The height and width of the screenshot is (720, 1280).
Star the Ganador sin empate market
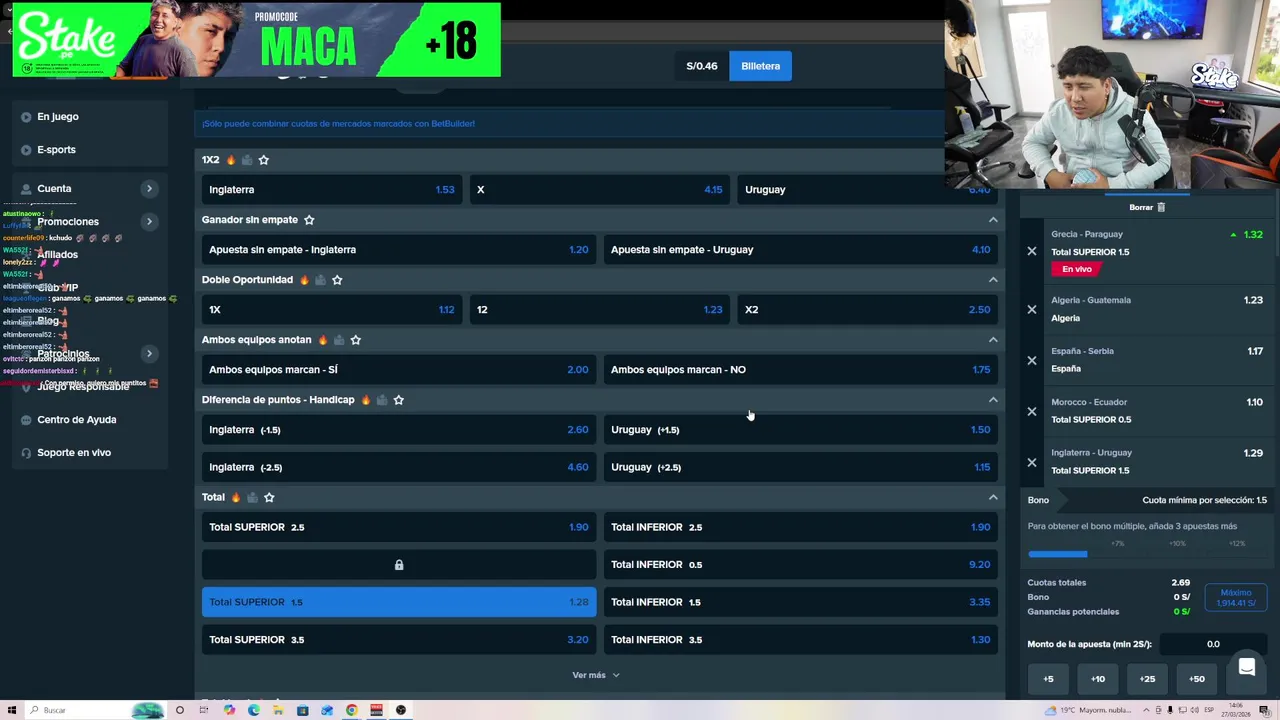(309, 220)
